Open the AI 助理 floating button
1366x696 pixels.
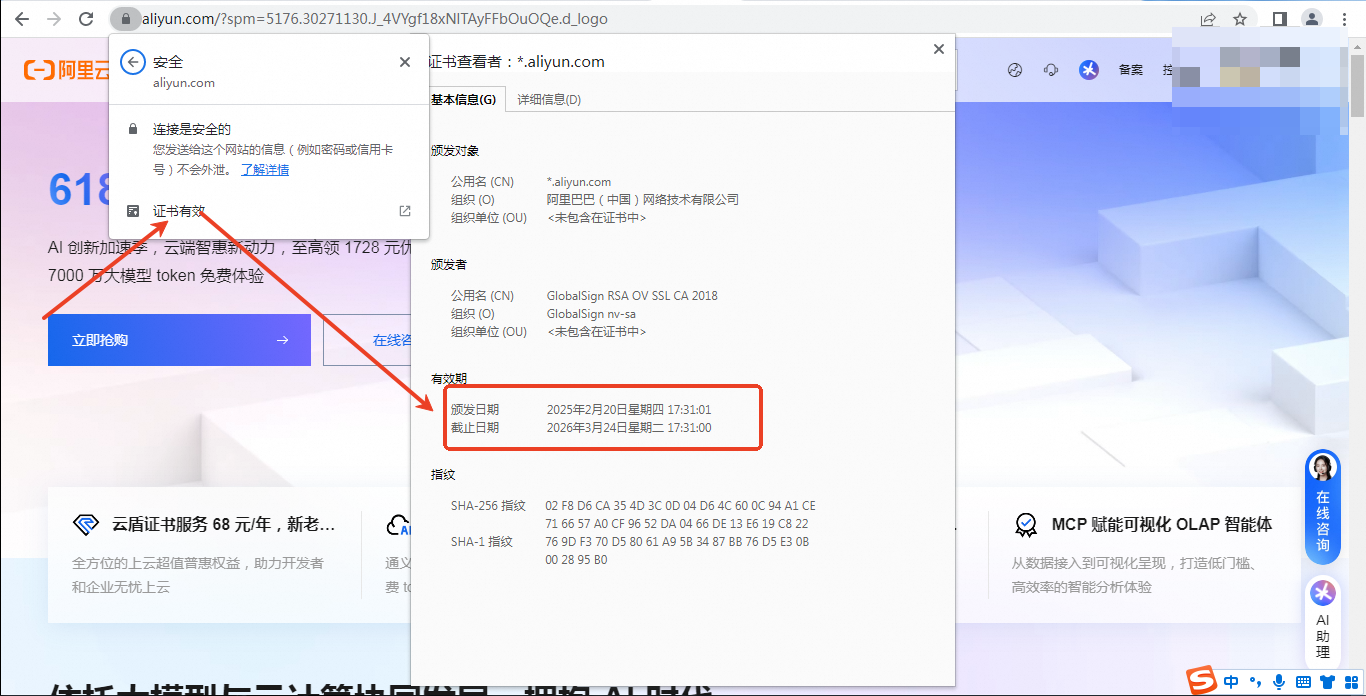[x=1323, y=621]
